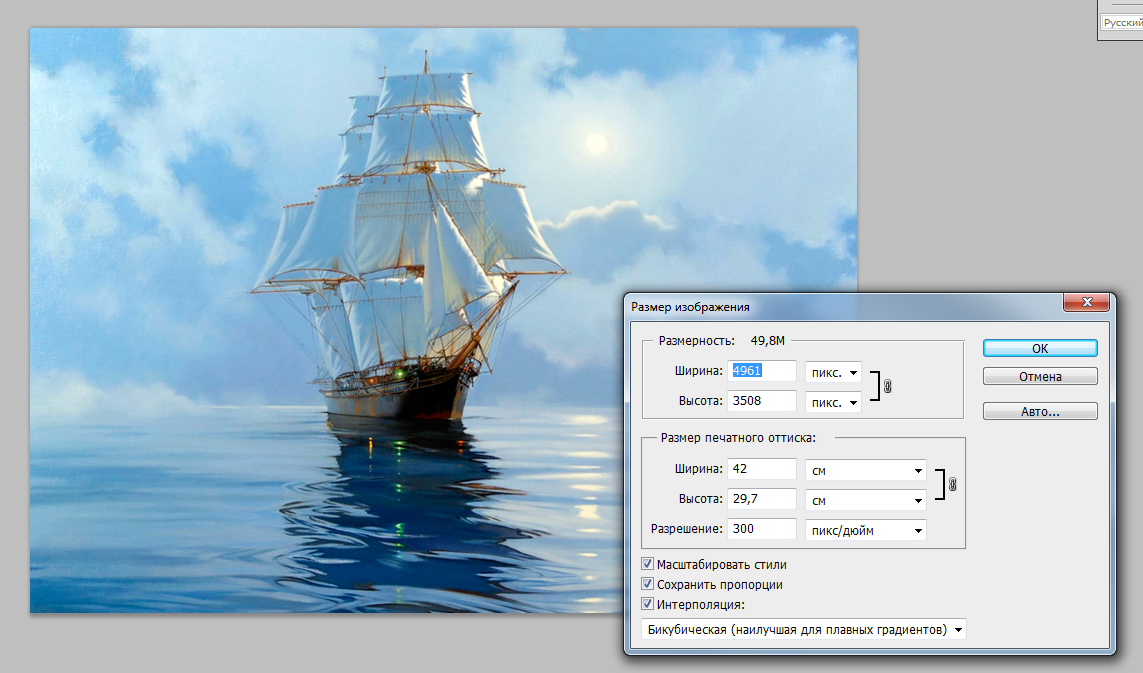Click the chain link icon beside pixel dimensions
Image resolution: width=1143 pixels, height=673 pixels.
(887, 386)
